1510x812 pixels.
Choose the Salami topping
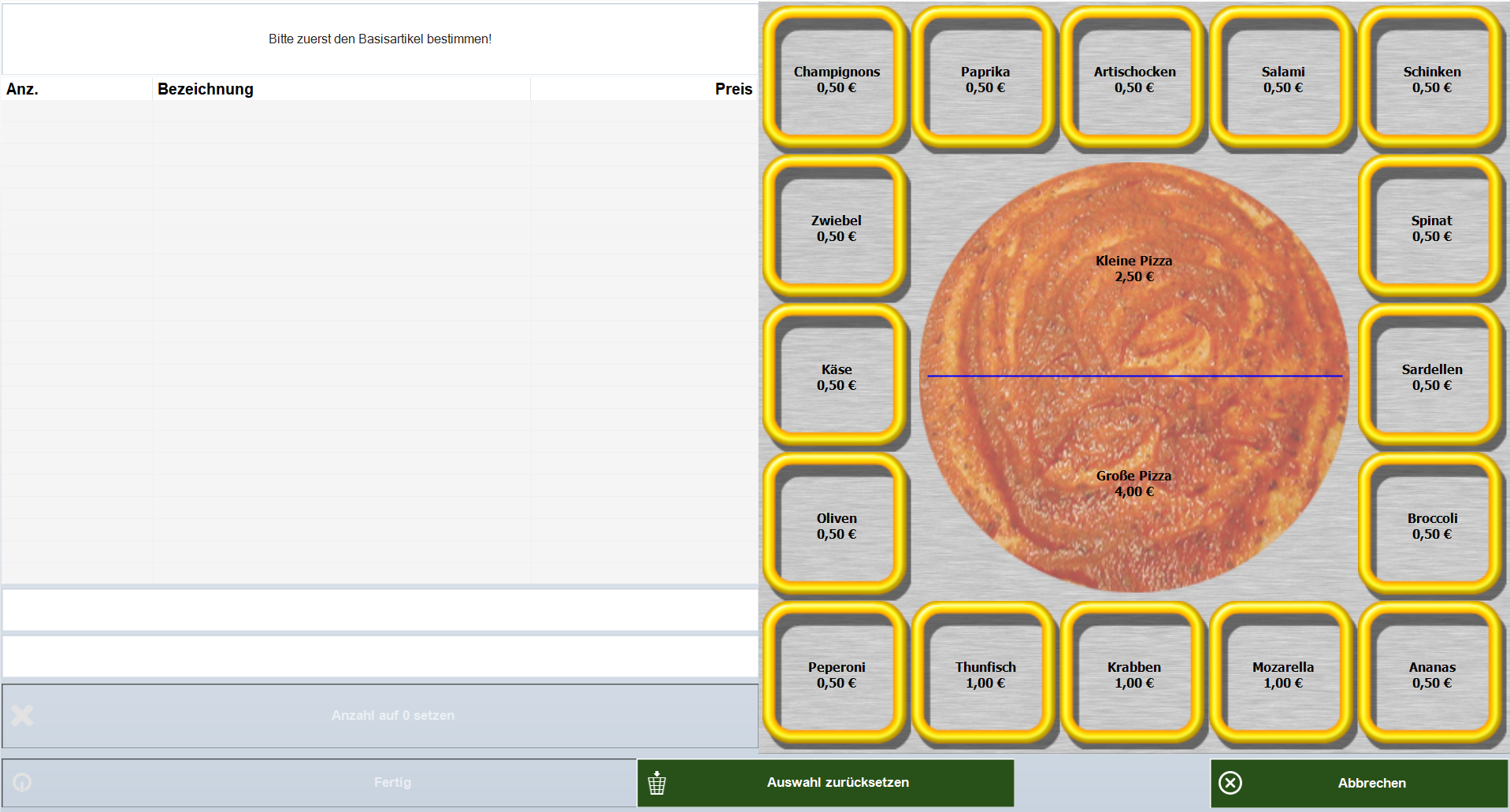[1282, 79]
